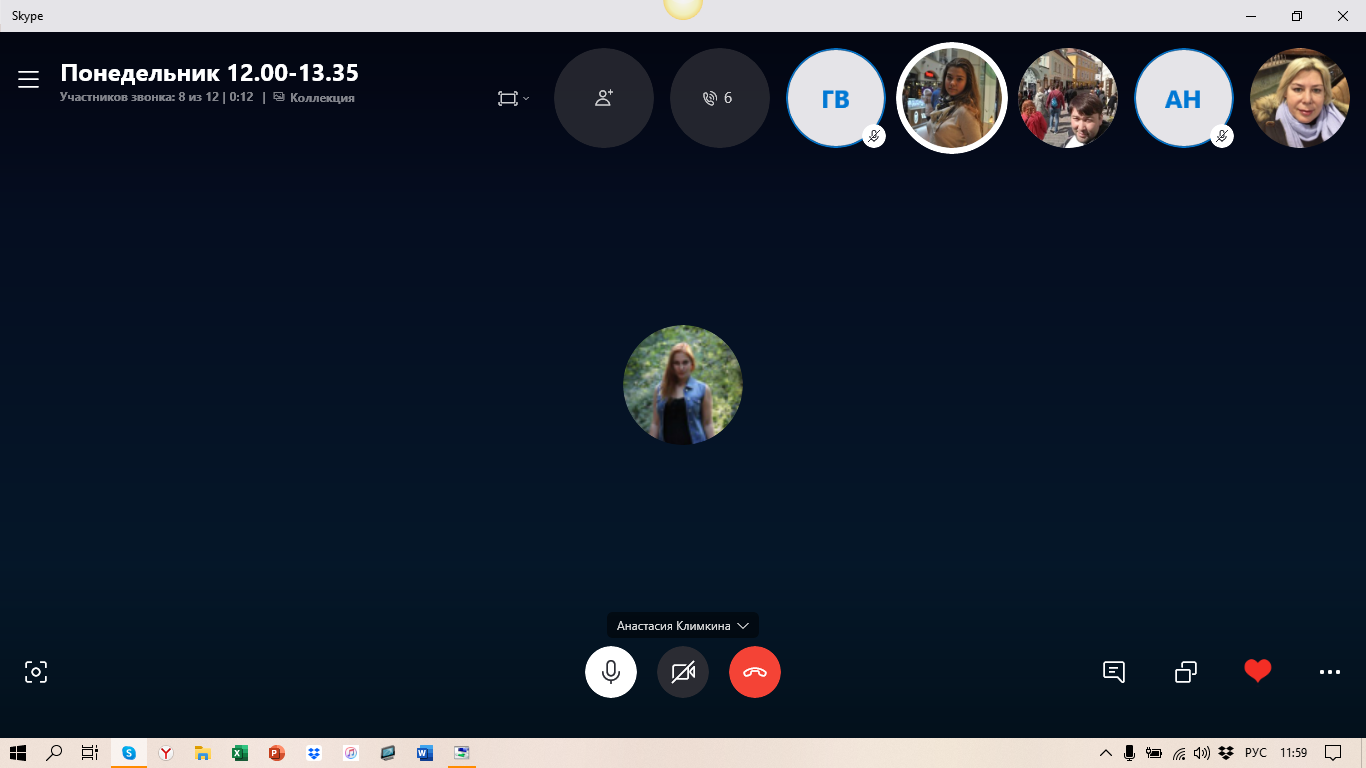This screenshot has width=1366, height=768.
Task: Select the АН participant avatar
Action: tap(1183, 98)
